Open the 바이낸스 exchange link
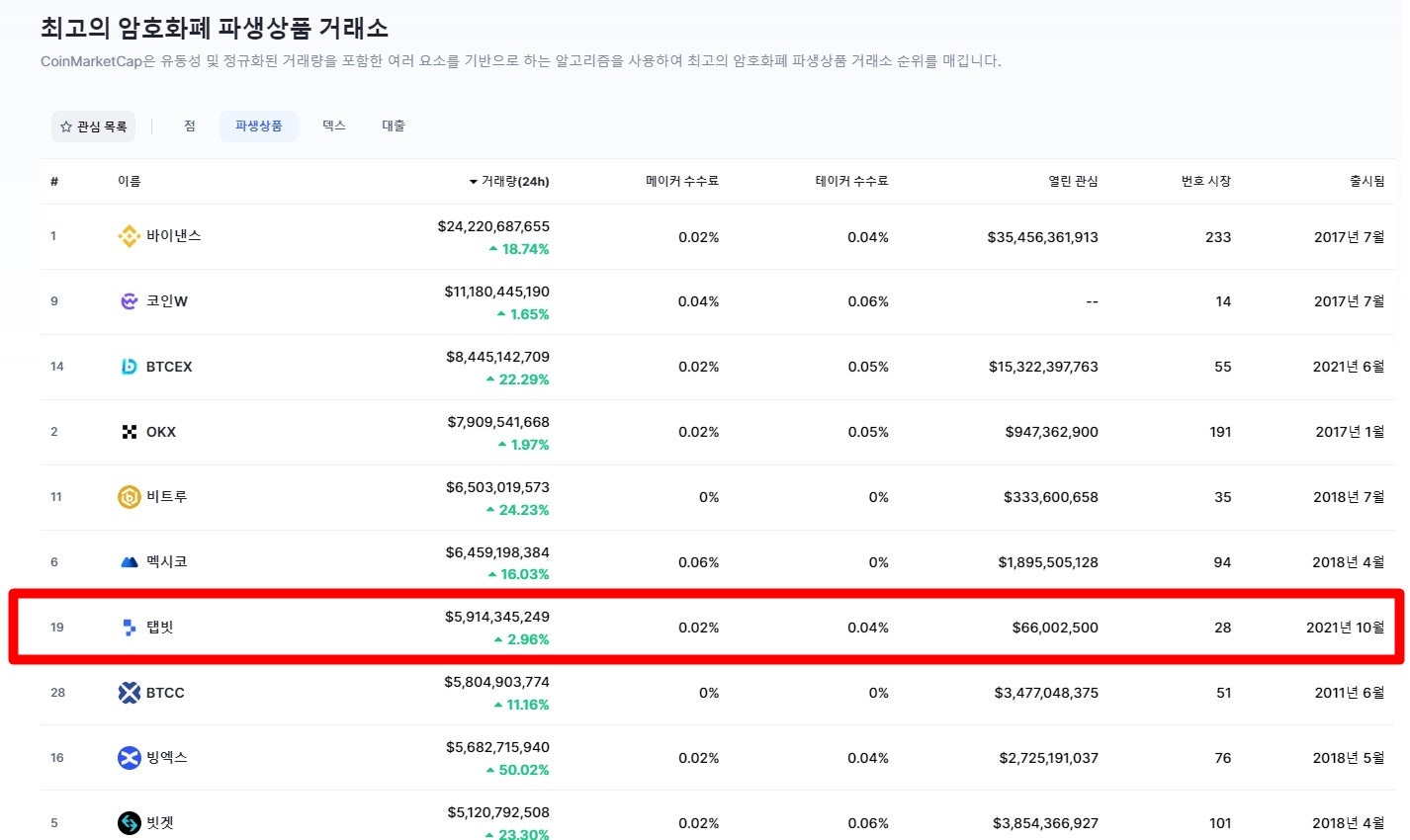This screenshot has width=1410, height=840. pyautogui.click(x=174, y=236)
